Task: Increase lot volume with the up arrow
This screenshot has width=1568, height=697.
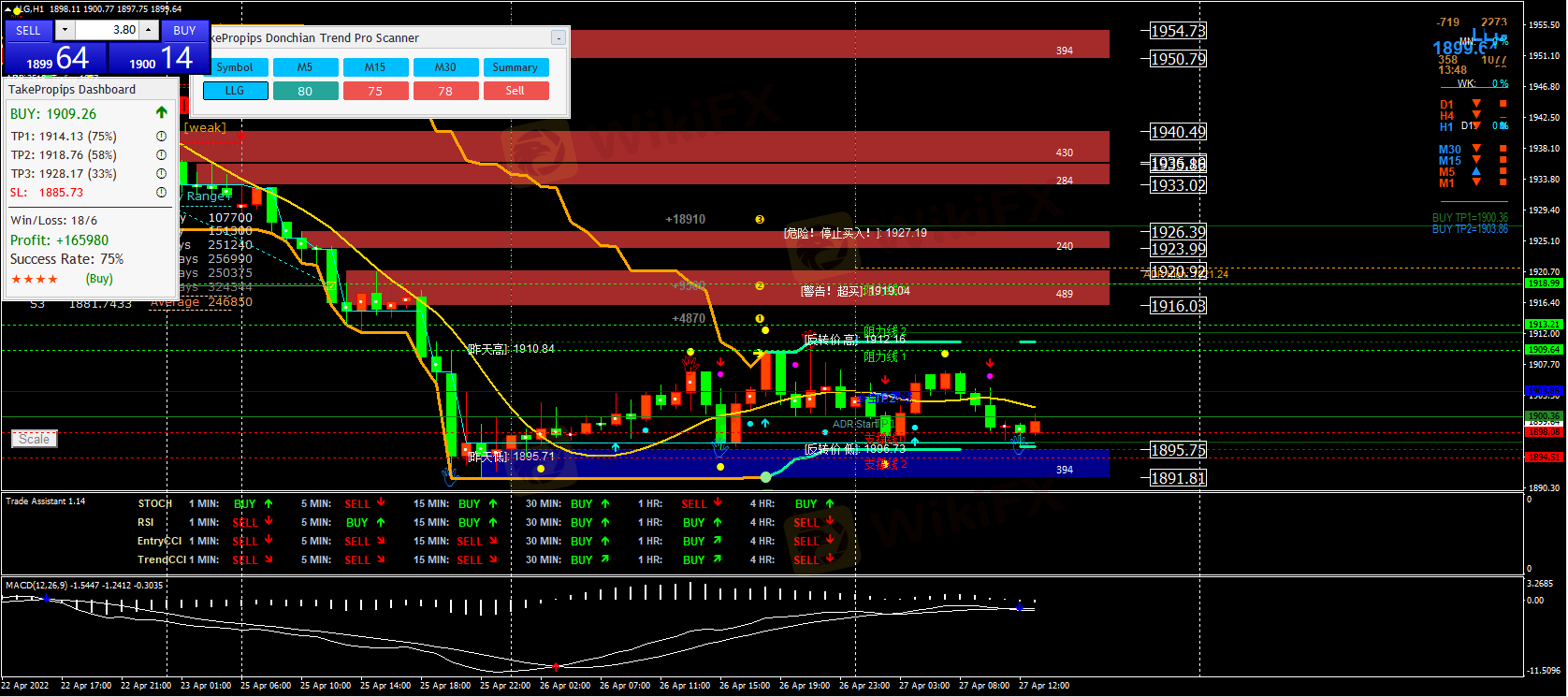Action: point(149,30)
